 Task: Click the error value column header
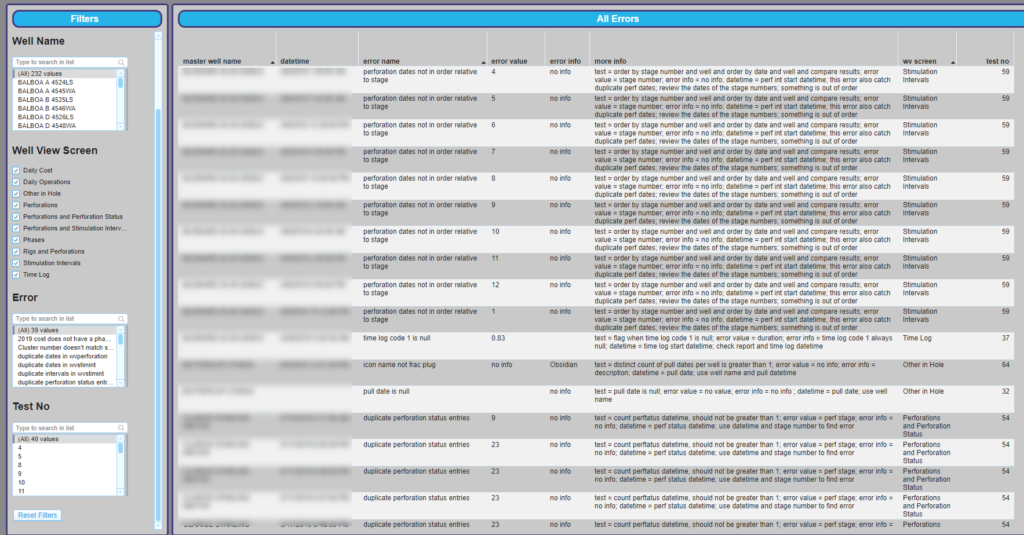509,61
